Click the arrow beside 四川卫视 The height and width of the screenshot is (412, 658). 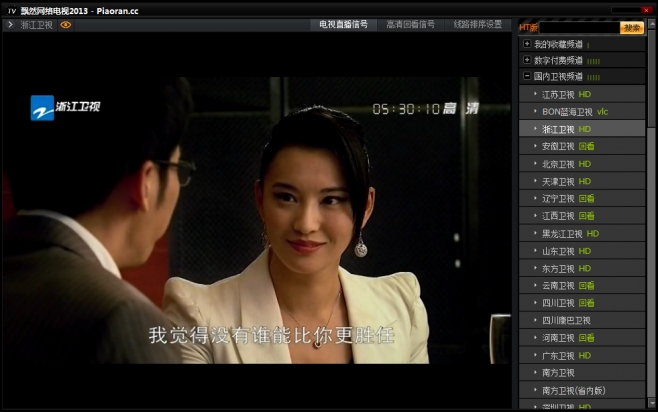tap(535, 302)
